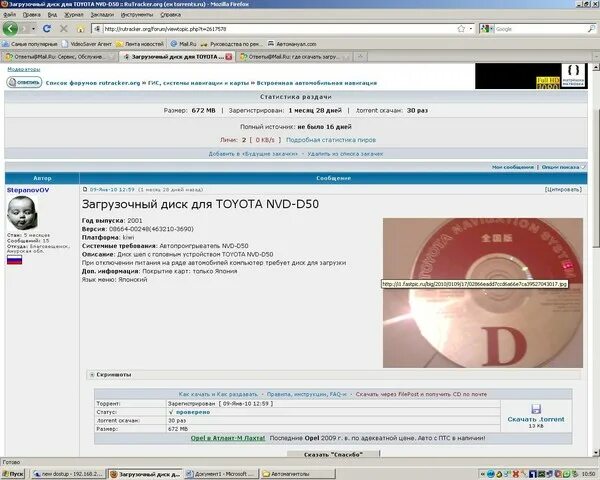This screenshot has width=600, height=480.
Task: Open the Руководства по рем bookmark
Action: [231, 44]
